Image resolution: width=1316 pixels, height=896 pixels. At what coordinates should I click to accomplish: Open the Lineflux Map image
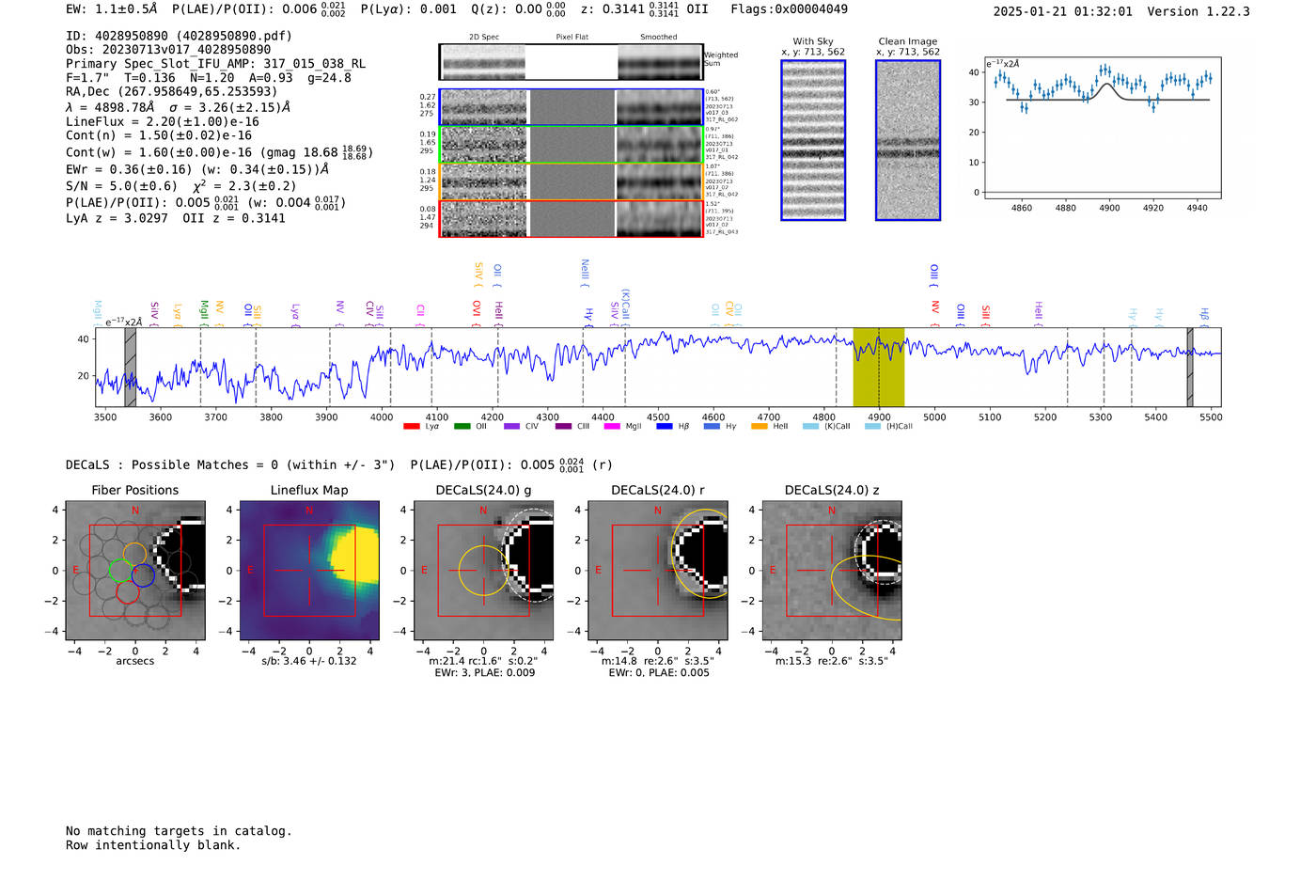coord(309,571)
